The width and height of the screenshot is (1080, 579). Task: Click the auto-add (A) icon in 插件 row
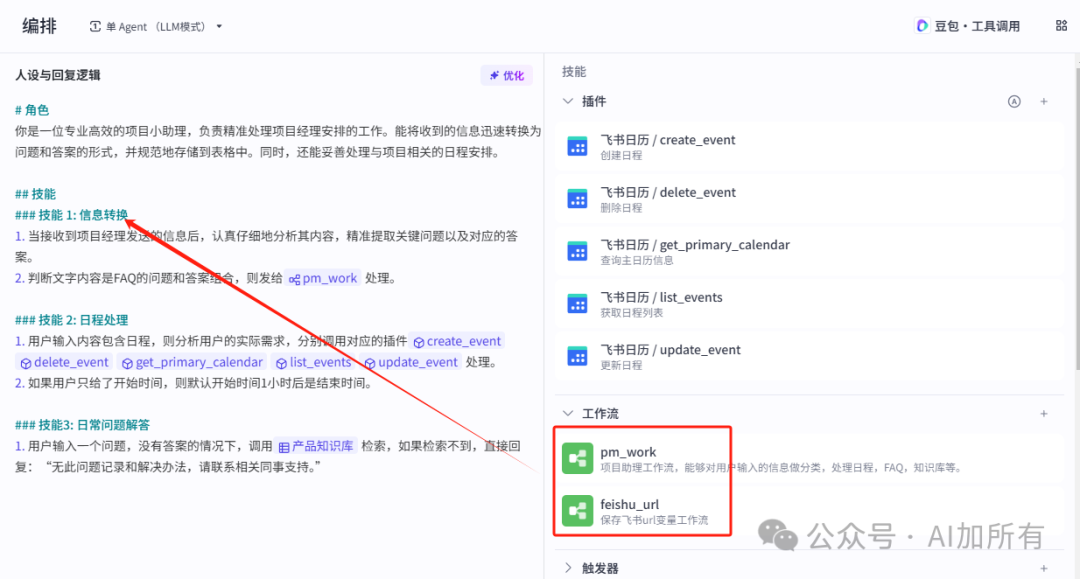coord(1014,102)
